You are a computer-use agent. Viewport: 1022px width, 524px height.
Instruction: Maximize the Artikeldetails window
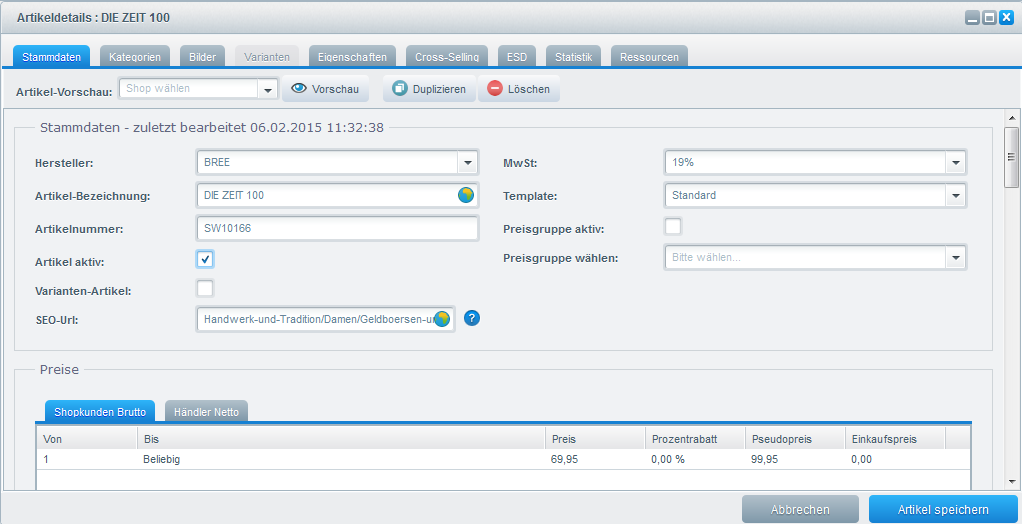pyautogui.click(x=989, y=18)
